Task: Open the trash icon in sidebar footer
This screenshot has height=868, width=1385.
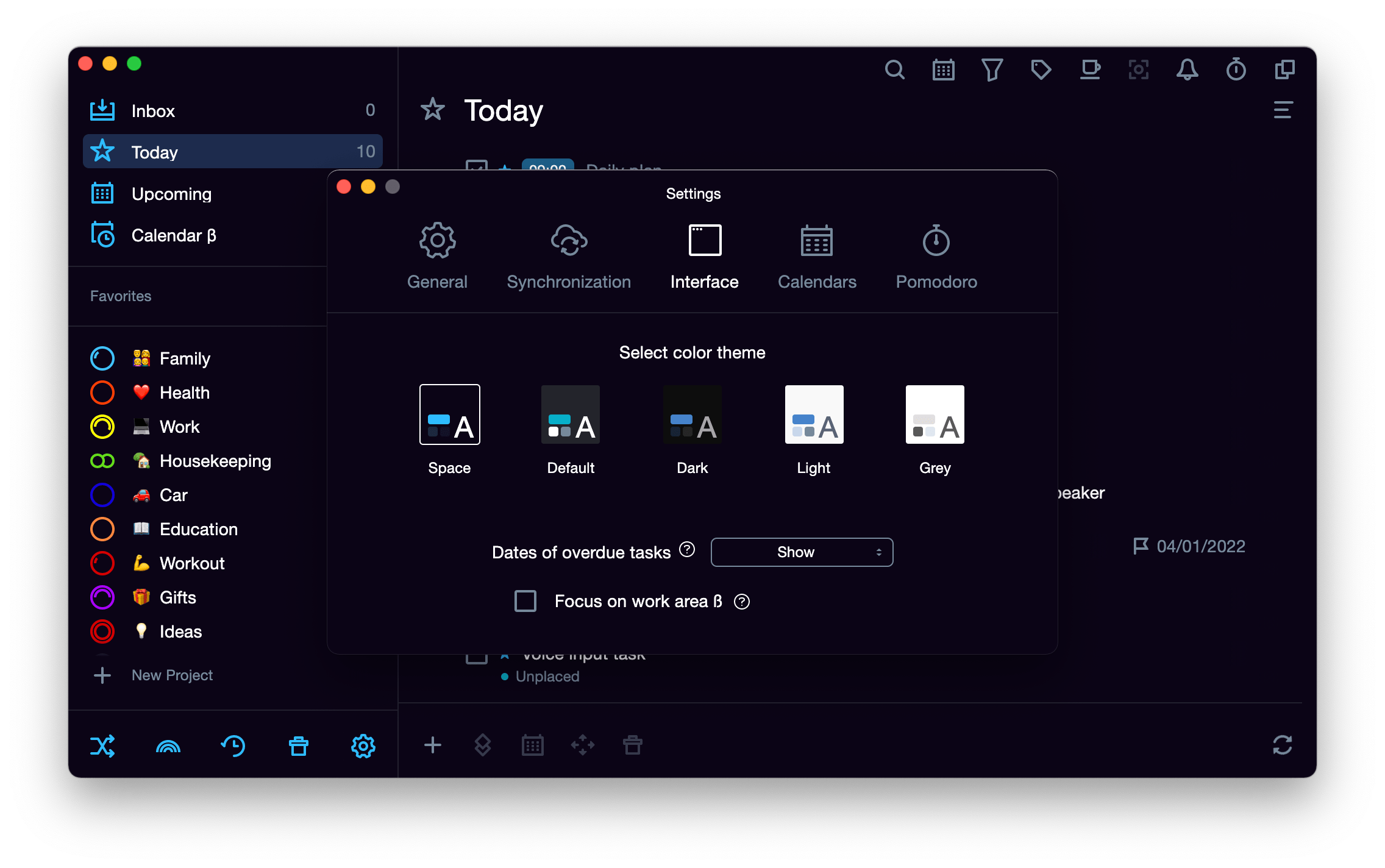Action: click(298, 746)
